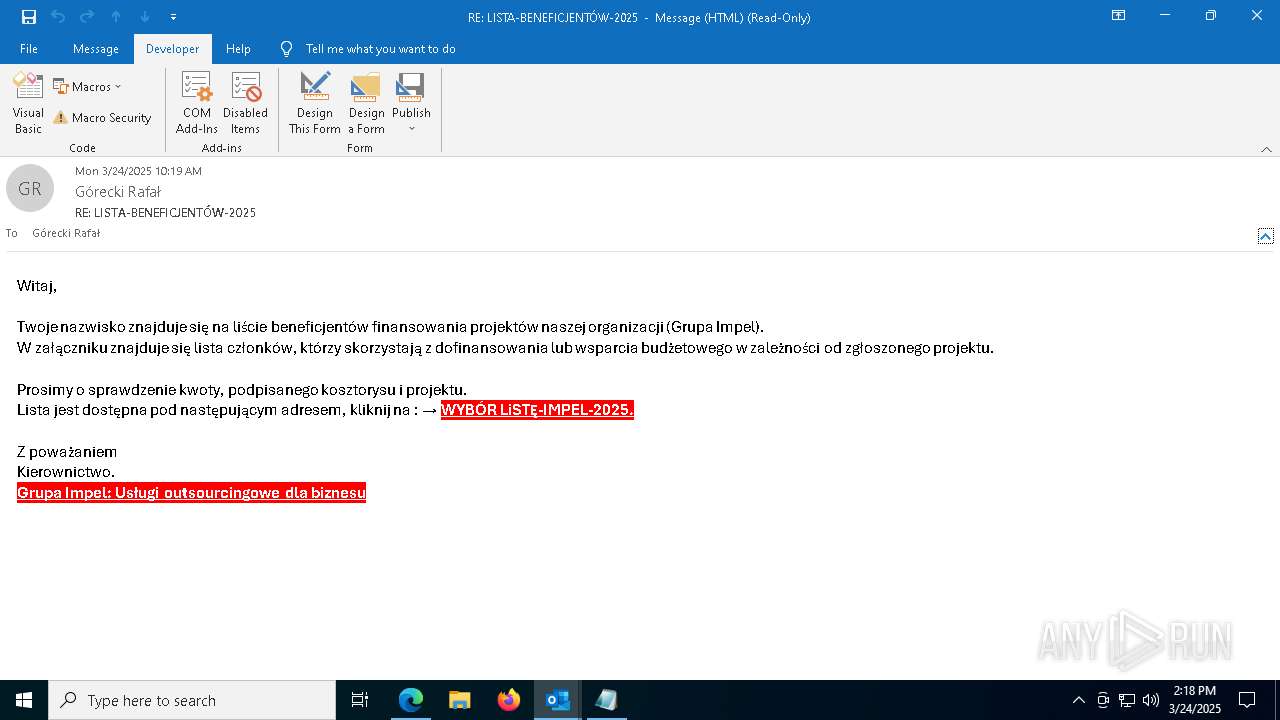
Task: Collapse the message header with the caret button
Action: tap(1265, 236)
